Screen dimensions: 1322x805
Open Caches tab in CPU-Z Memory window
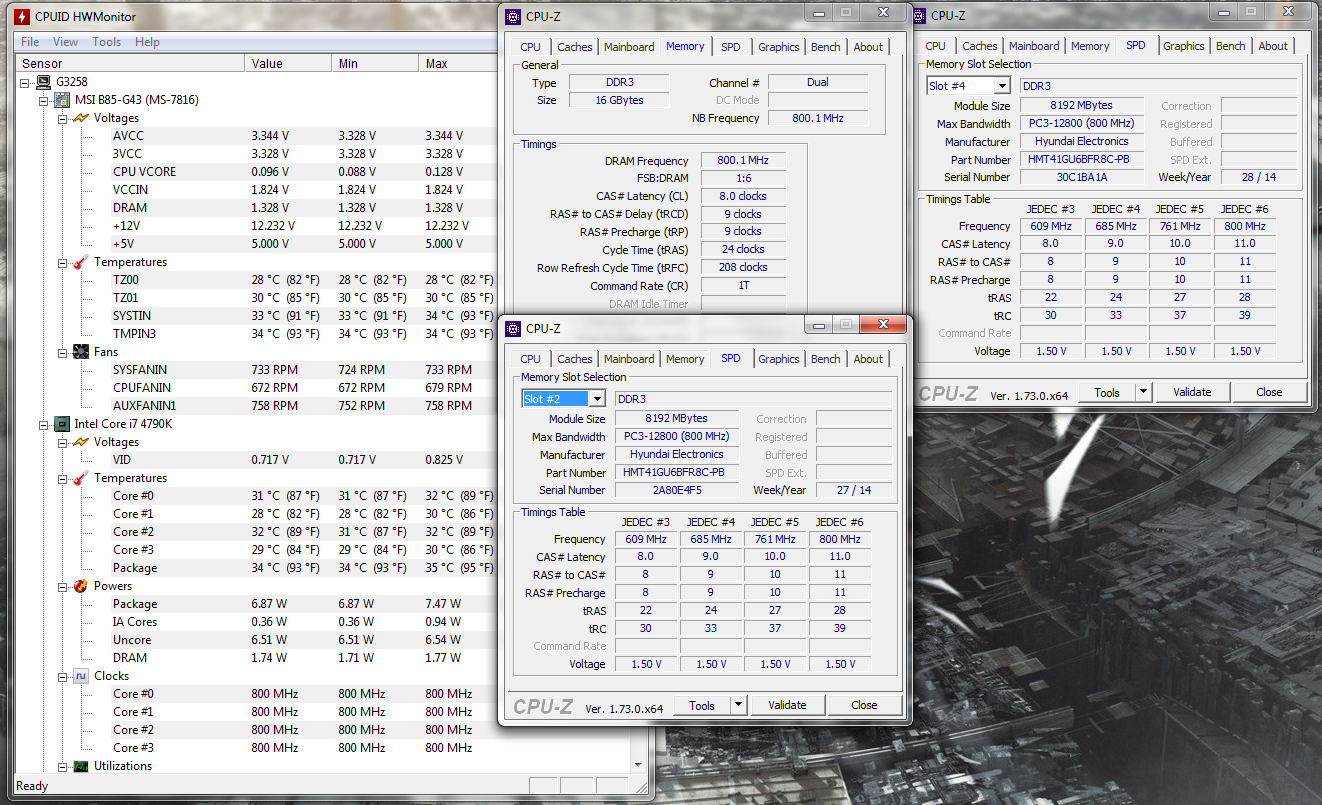(x=574, y=47)
